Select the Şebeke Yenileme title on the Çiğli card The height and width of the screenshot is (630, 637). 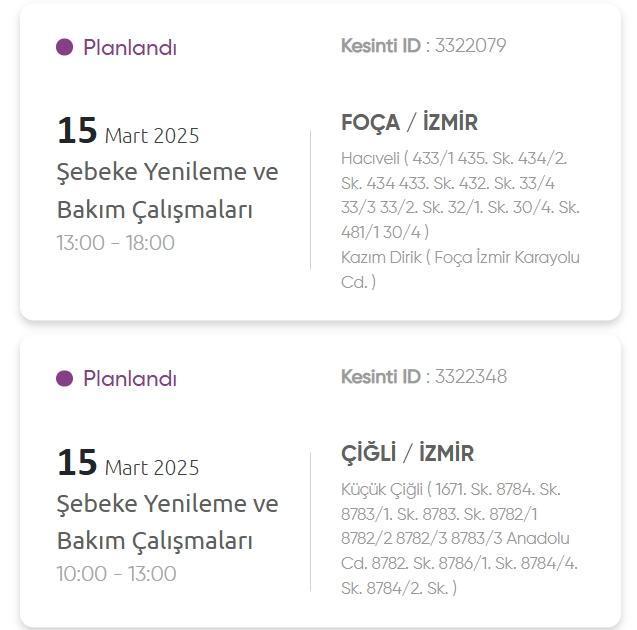(167, 522)
